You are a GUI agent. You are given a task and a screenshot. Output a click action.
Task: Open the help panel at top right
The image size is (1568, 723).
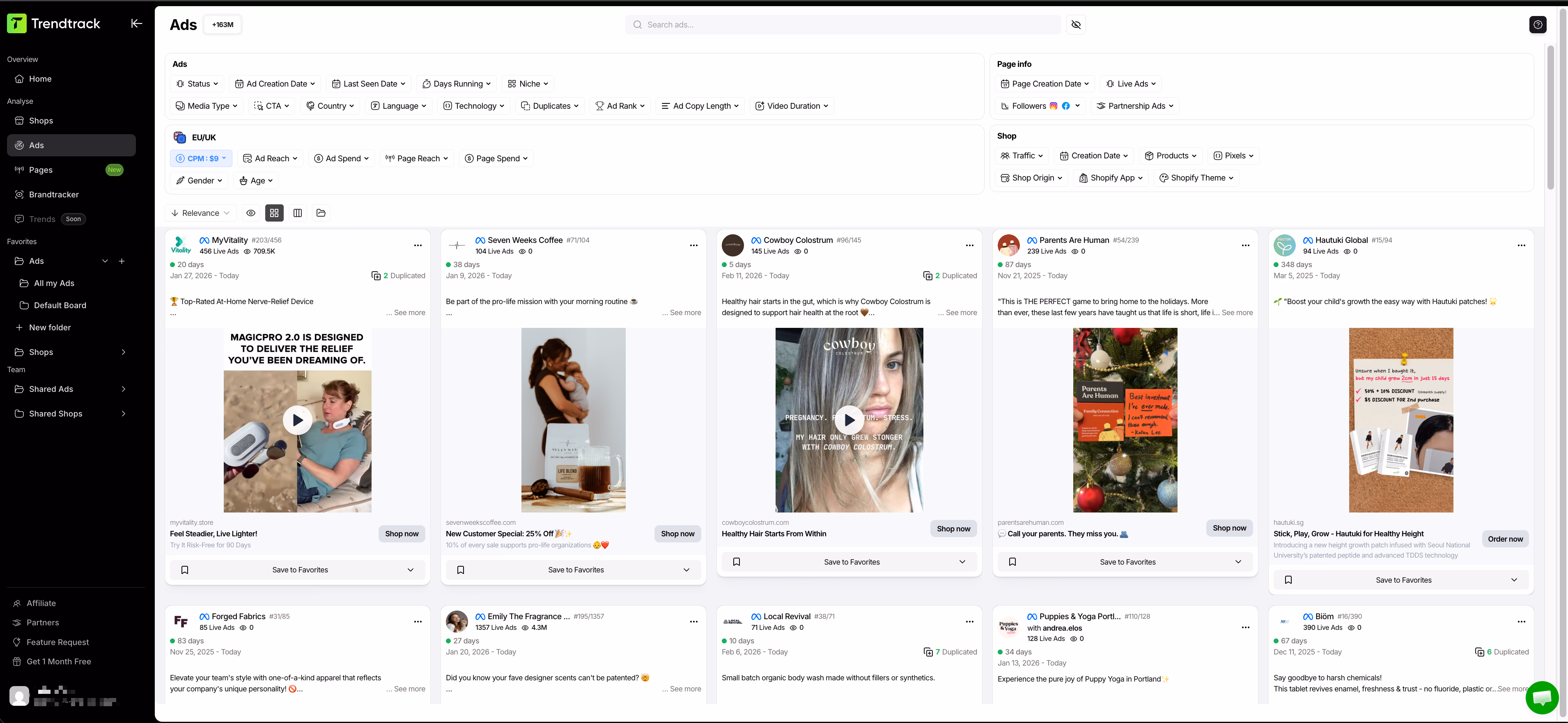click(1538, 24)
